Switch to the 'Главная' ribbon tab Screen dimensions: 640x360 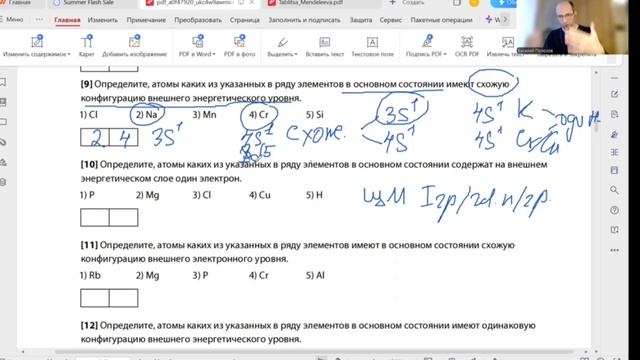point(67,20)
